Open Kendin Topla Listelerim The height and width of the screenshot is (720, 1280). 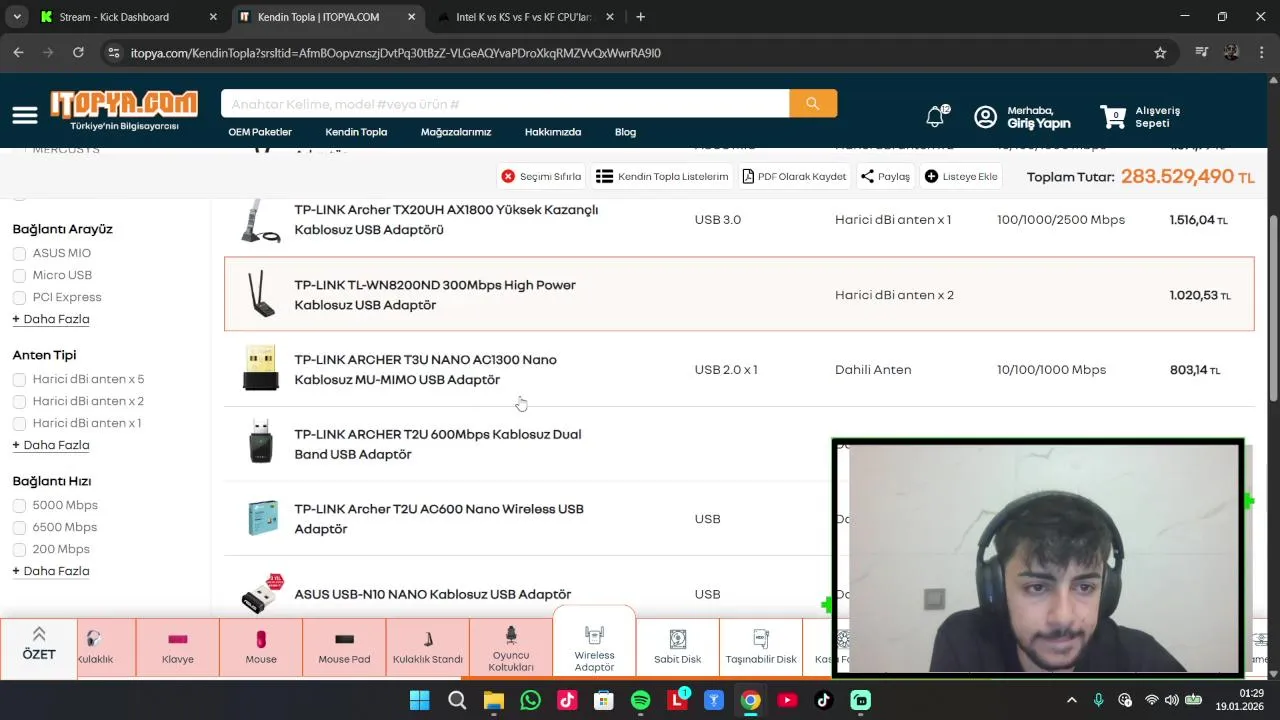point(662,177)
